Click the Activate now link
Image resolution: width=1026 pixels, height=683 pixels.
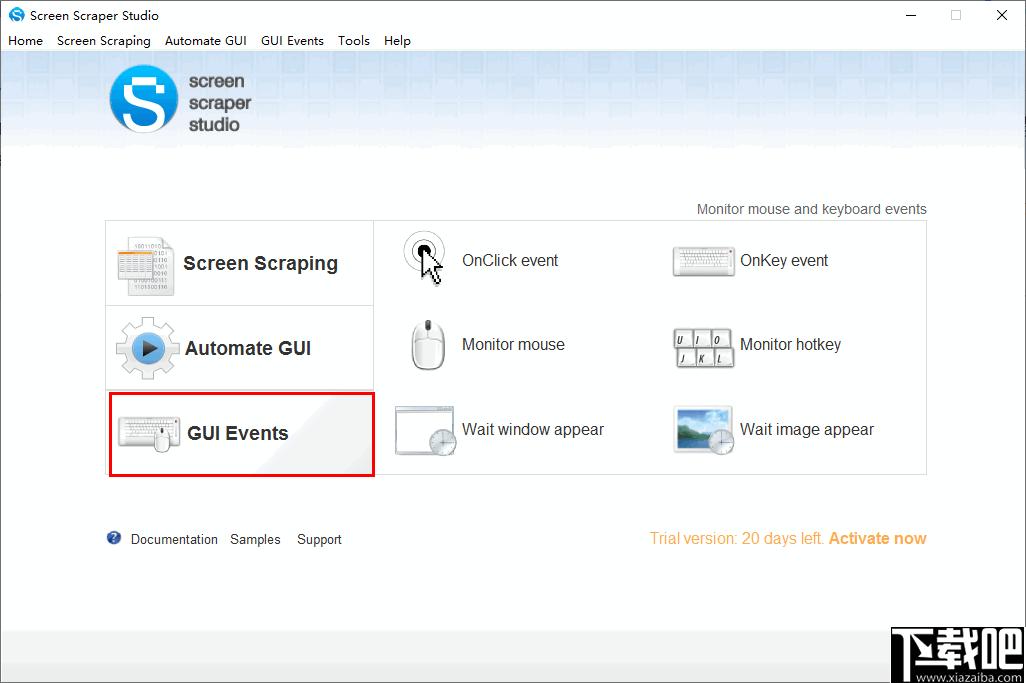(877, 538)
